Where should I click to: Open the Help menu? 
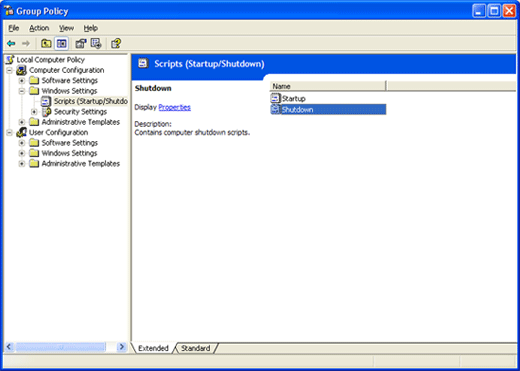(90, 28)
